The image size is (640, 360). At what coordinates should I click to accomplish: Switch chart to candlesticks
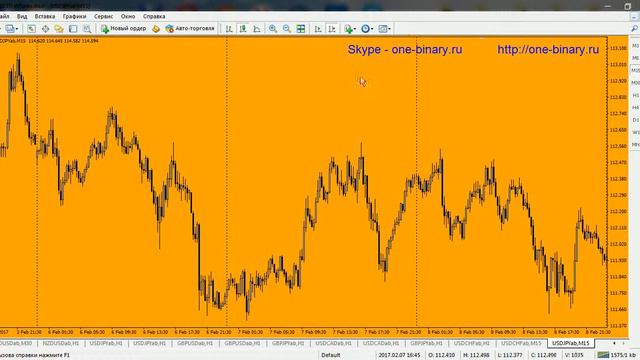(243, 29)
